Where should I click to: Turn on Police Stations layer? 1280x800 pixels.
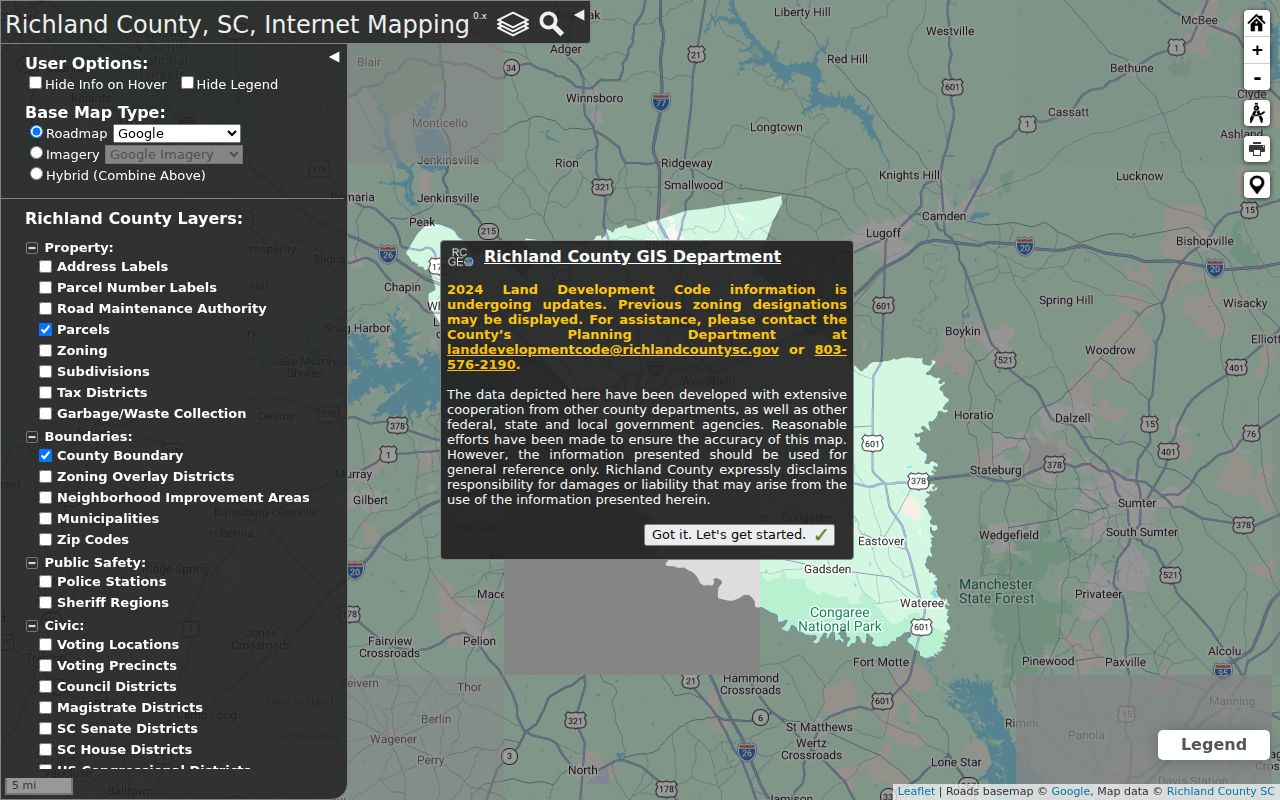point(45,581)
